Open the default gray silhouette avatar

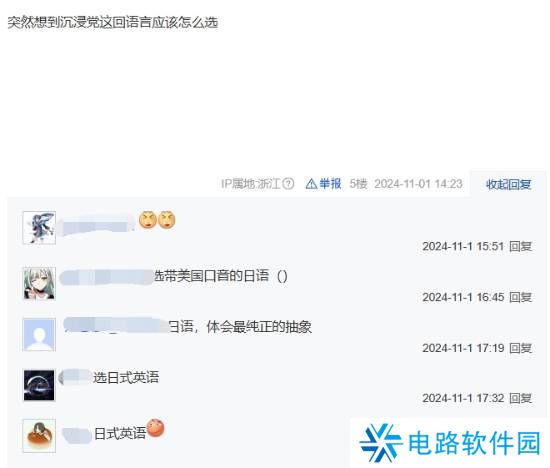[39, 334]
